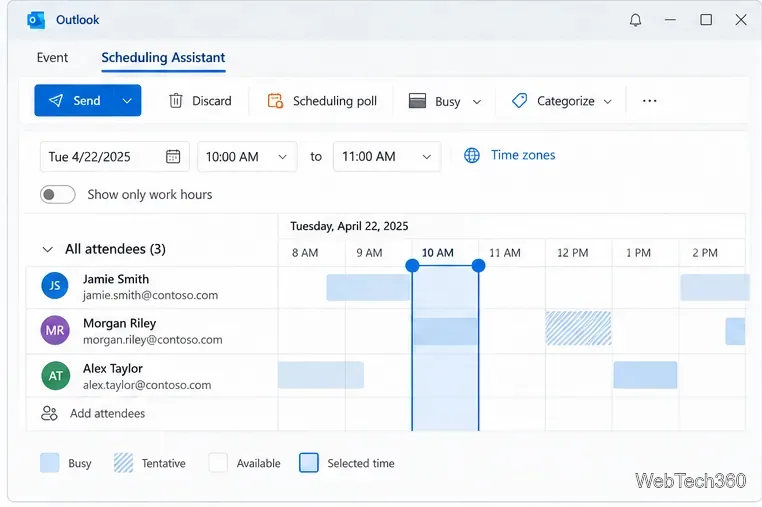This screenshot has width=762, height=507.
Task: Click the 11 AM time header
Action: (x=504, y=253)
